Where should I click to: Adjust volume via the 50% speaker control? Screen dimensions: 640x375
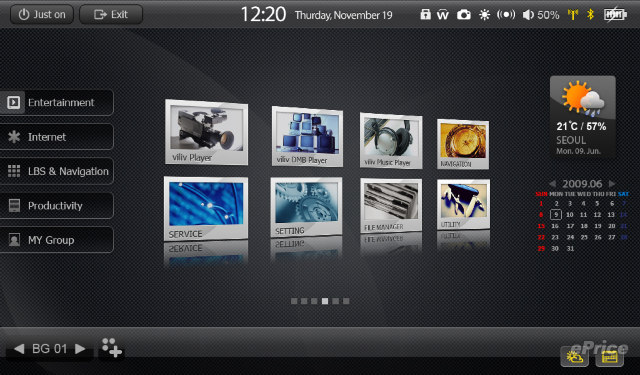[x=541, y=15]
